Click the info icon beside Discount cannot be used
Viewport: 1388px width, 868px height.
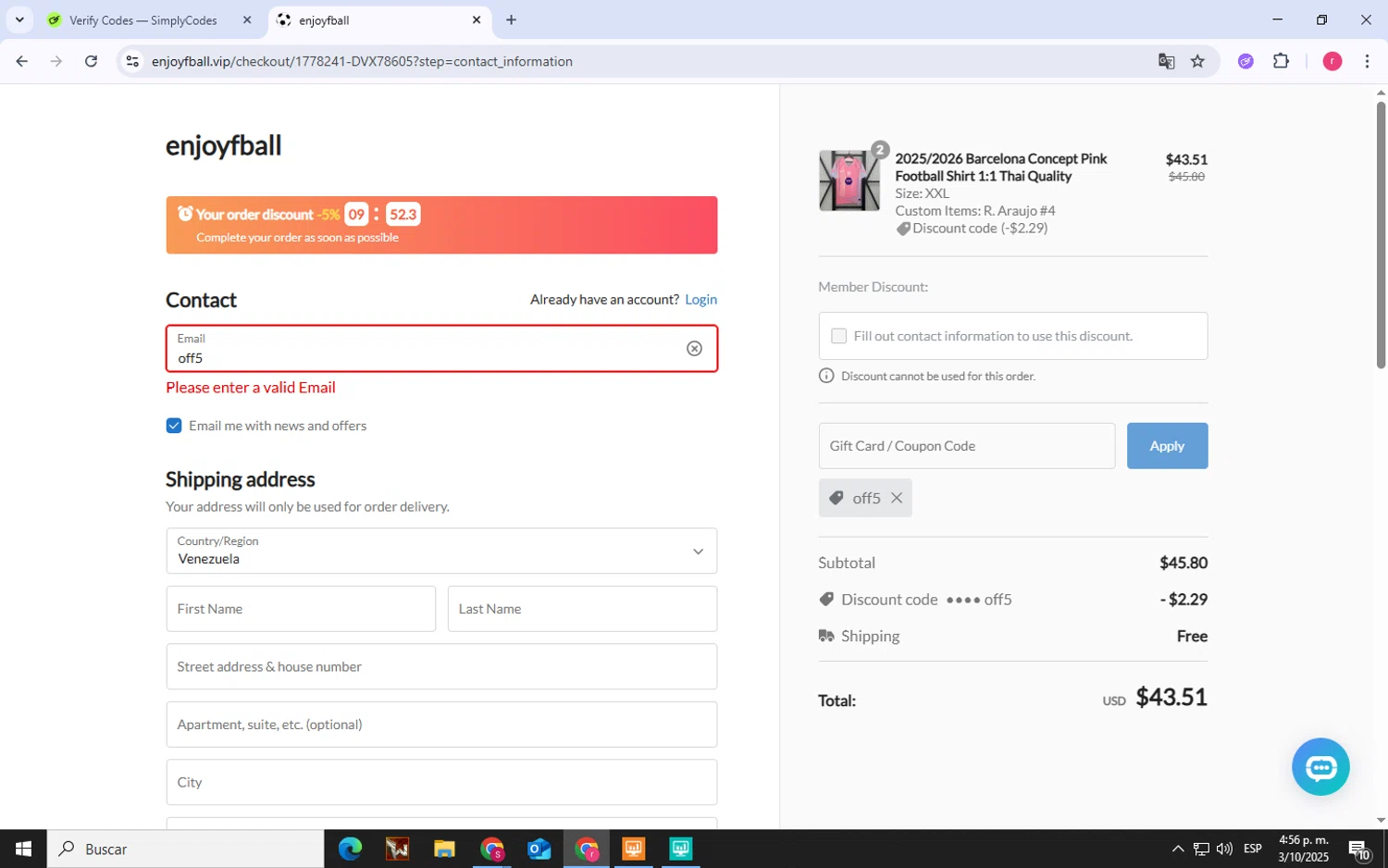point(826,376)
